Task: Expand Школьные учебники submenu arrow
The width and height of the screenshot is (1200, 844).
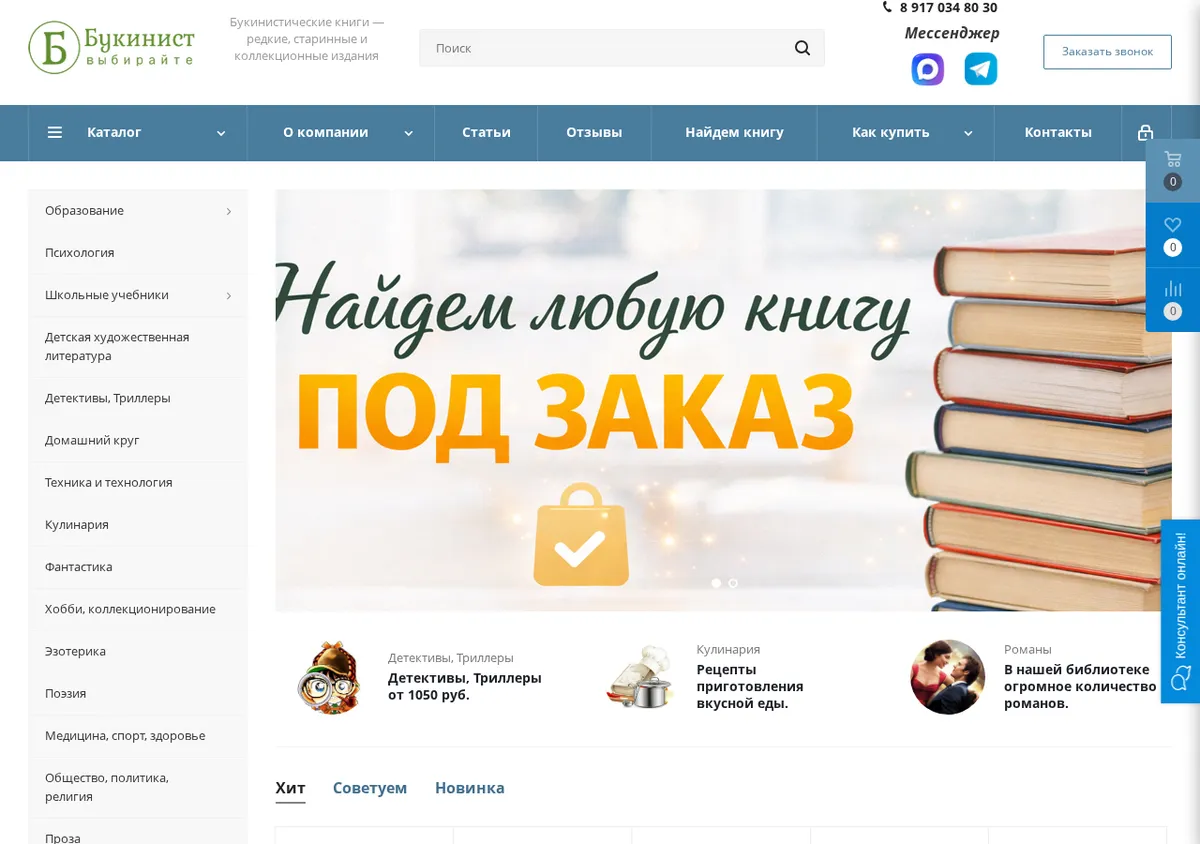Action: coord(228,296)
